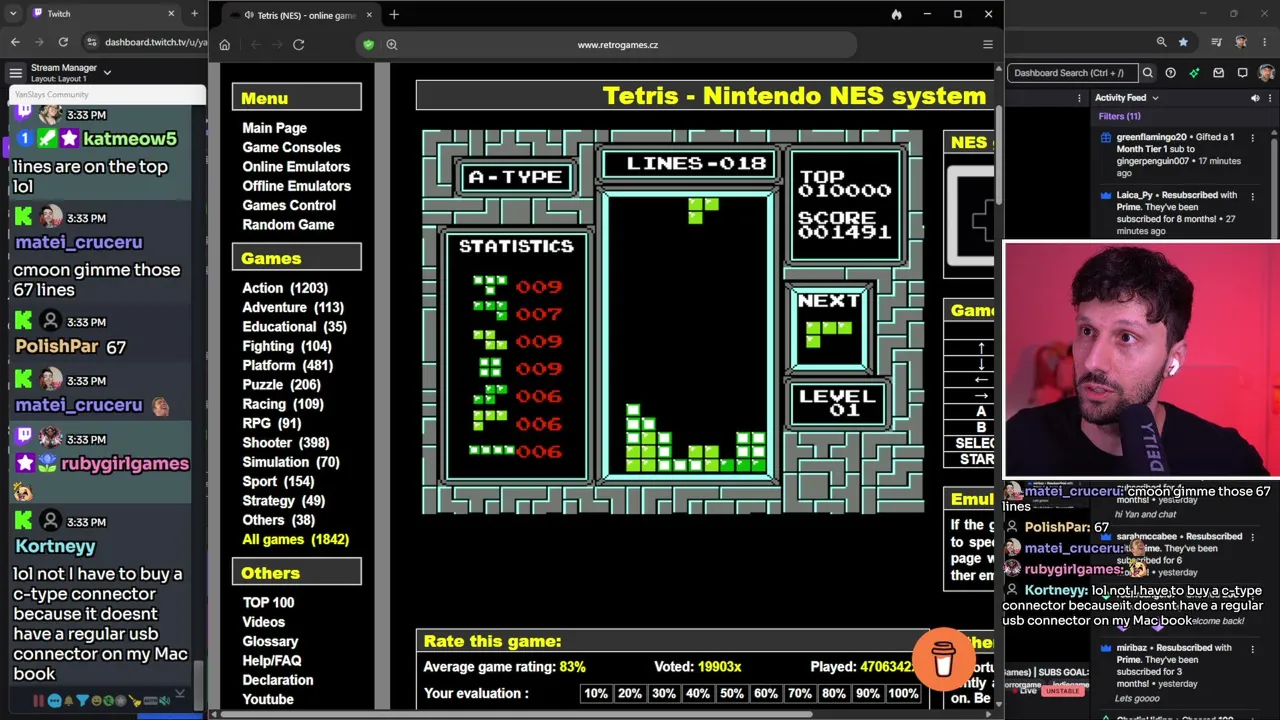Go back in the Twitch browser window
Viewport: 1280px width, 720px height.
15,42
